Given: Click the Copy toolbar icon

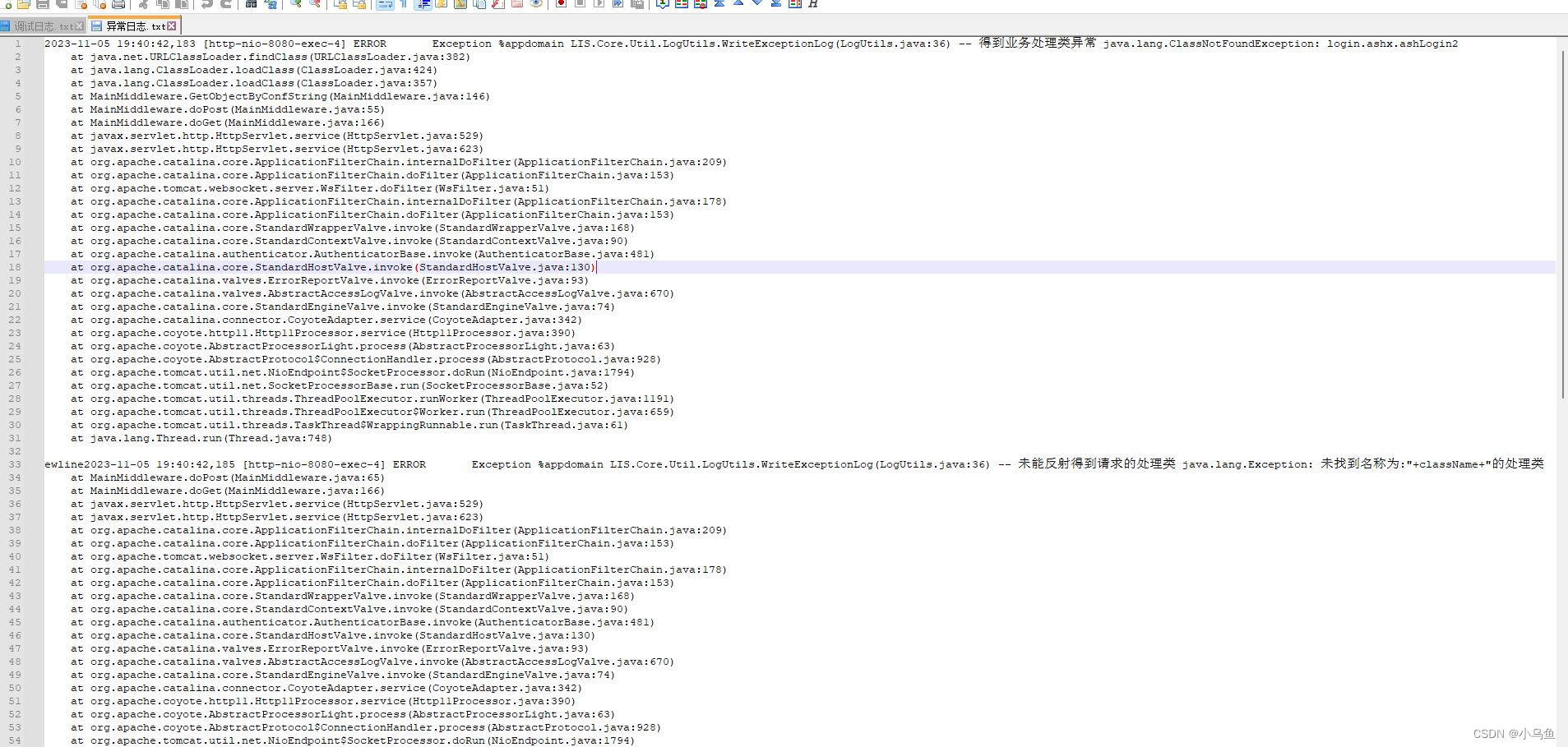Looking at the screenshot, I should tap(163, 3).
